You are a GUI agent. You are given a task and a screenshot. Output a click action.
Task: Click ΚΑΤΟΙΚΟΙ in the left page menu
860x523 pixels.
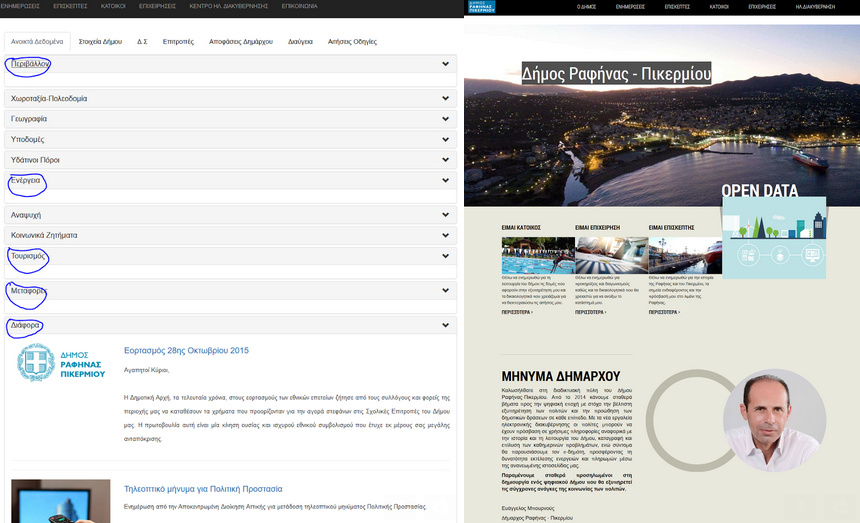pyautogui.click(x=113, y=6)
